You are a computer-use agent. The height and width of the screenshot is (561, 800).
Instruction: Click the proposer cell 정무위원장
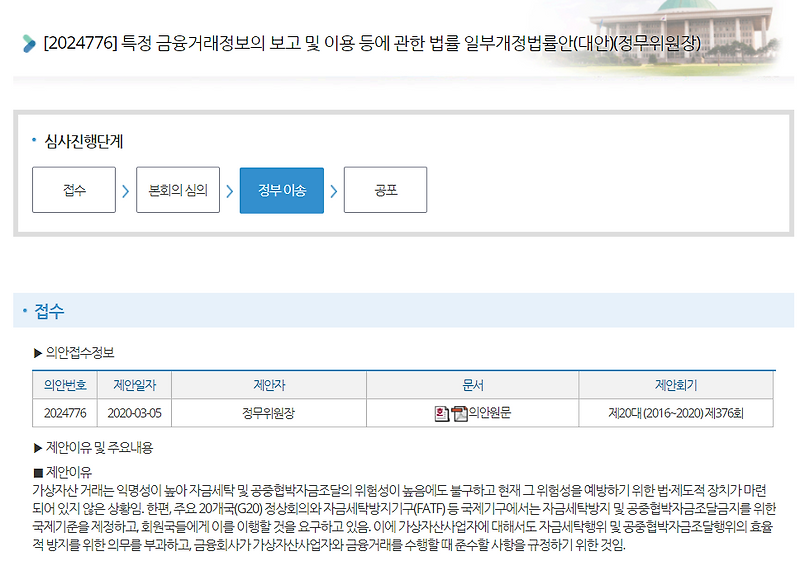(x=269, y=413)
